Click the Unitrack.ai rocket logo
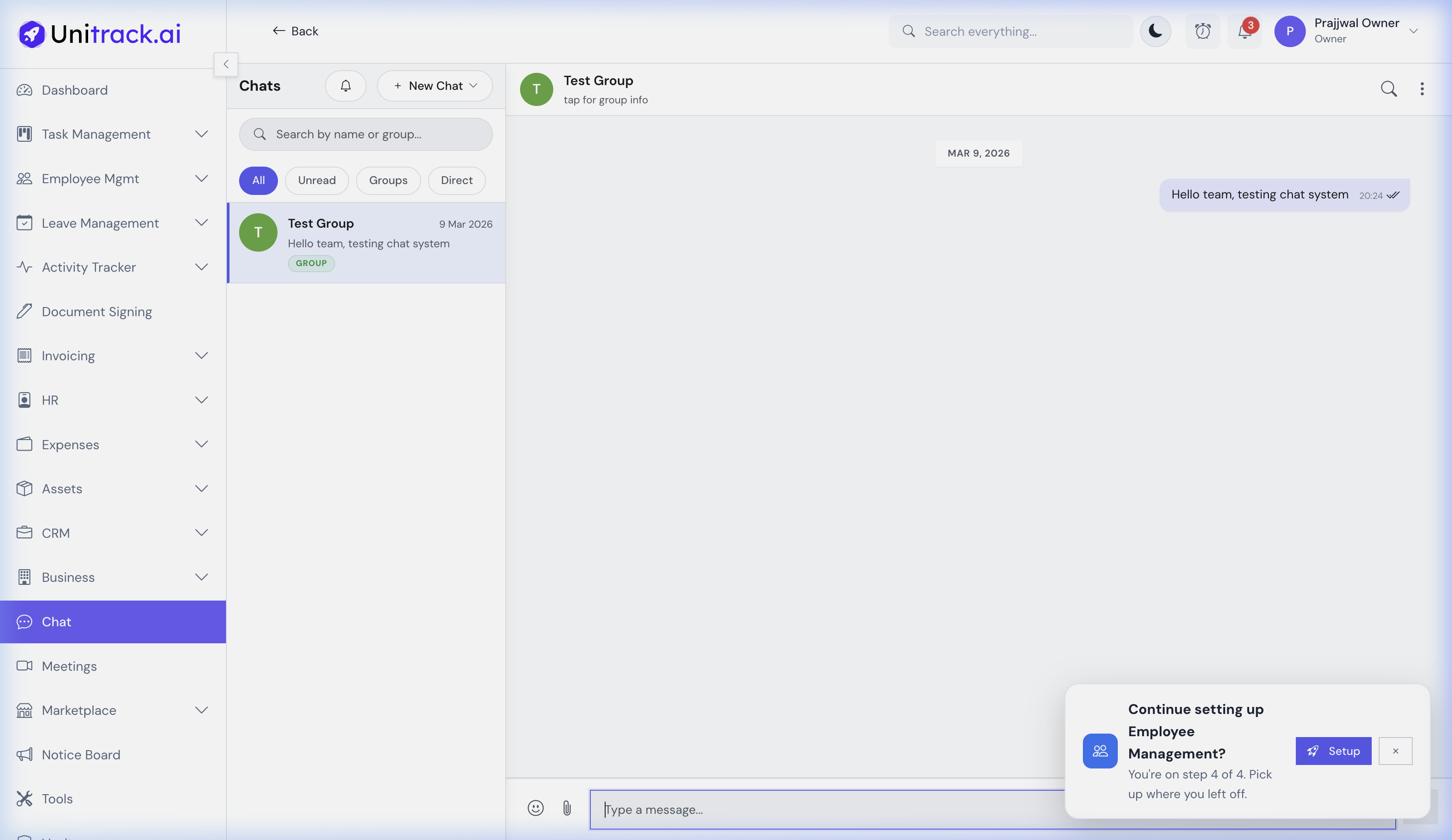Viewport: 1452px width, 840px height. click(31, 33)
